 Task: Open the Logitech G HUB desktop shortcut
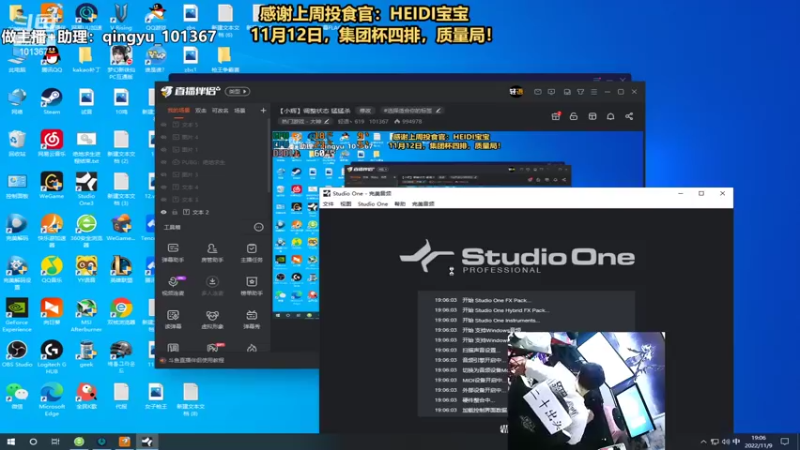[52, 357]
